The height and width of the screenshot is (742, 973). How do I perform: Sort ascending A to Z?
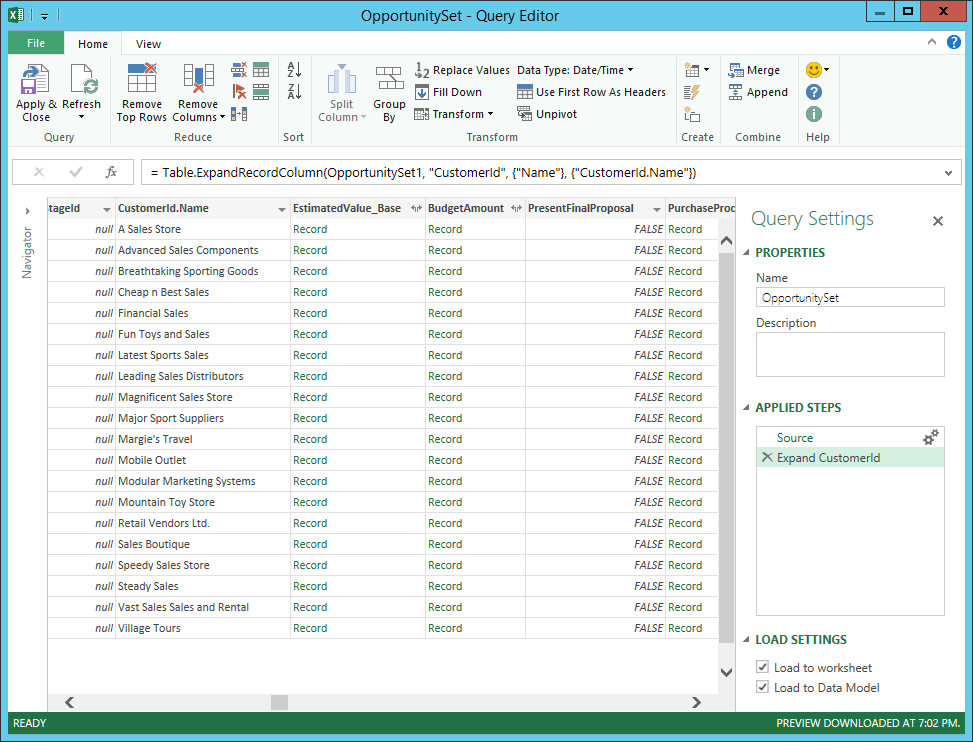tap(294, 69)
